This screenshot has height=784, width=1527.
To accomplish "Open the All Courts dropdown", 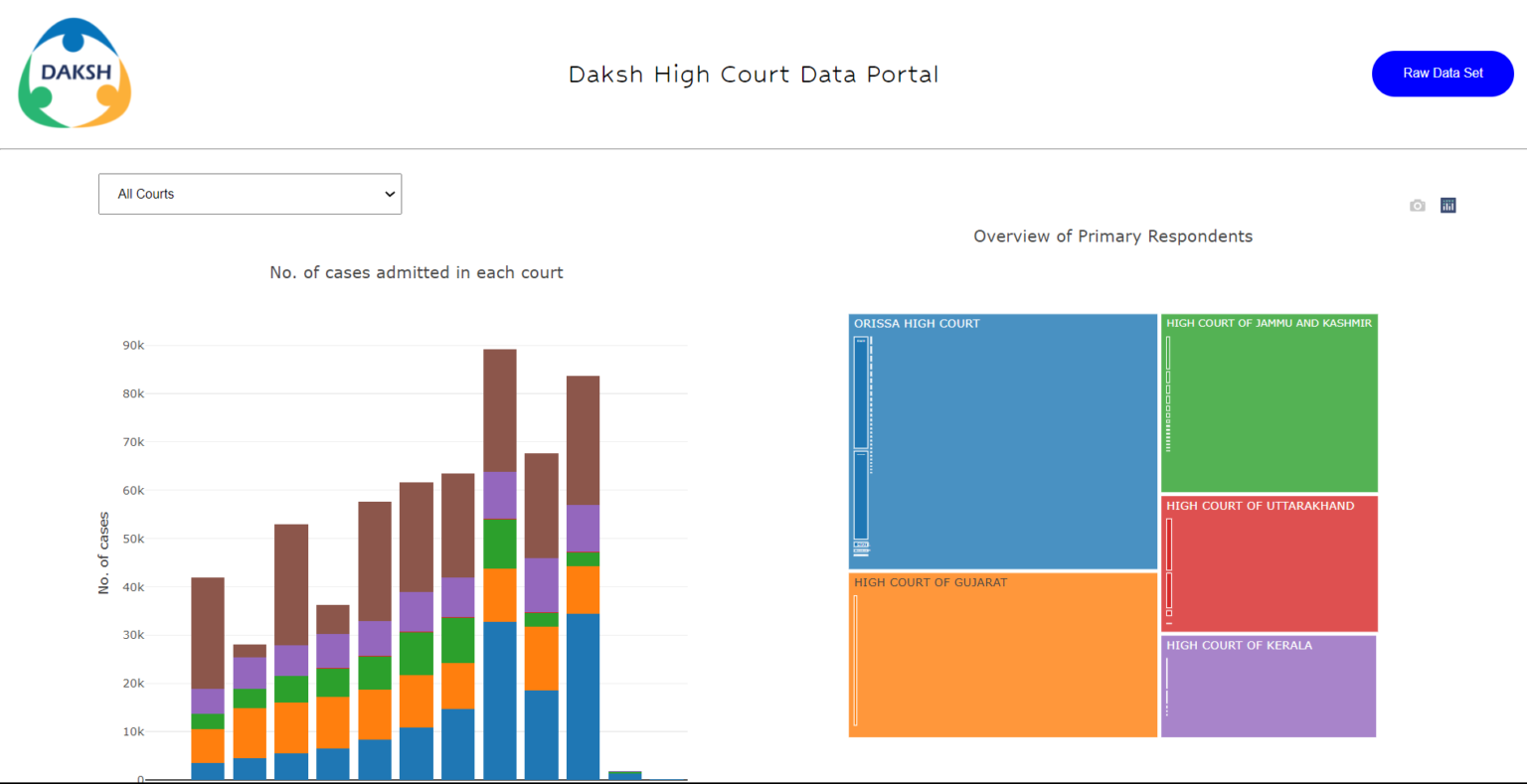I will pyautogui.click(x=250, y=194).
